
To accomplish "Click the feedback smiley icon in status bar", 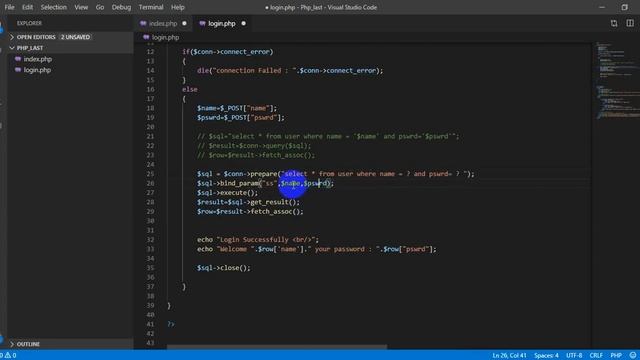I will (633, 356).
